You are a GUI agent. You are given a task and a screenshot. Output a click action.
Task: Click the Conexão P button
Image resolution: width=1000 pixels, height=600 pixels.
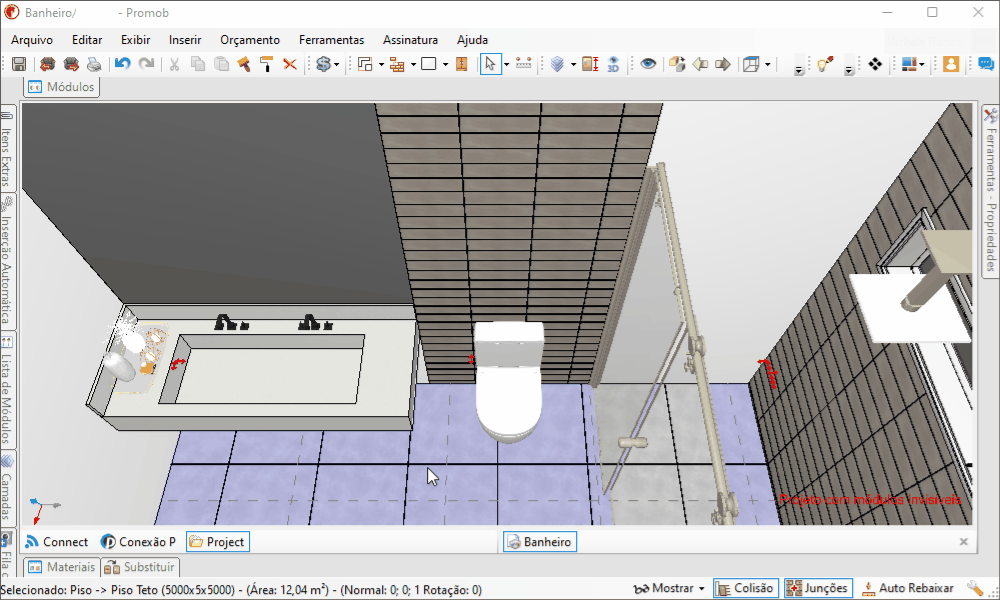138,542
